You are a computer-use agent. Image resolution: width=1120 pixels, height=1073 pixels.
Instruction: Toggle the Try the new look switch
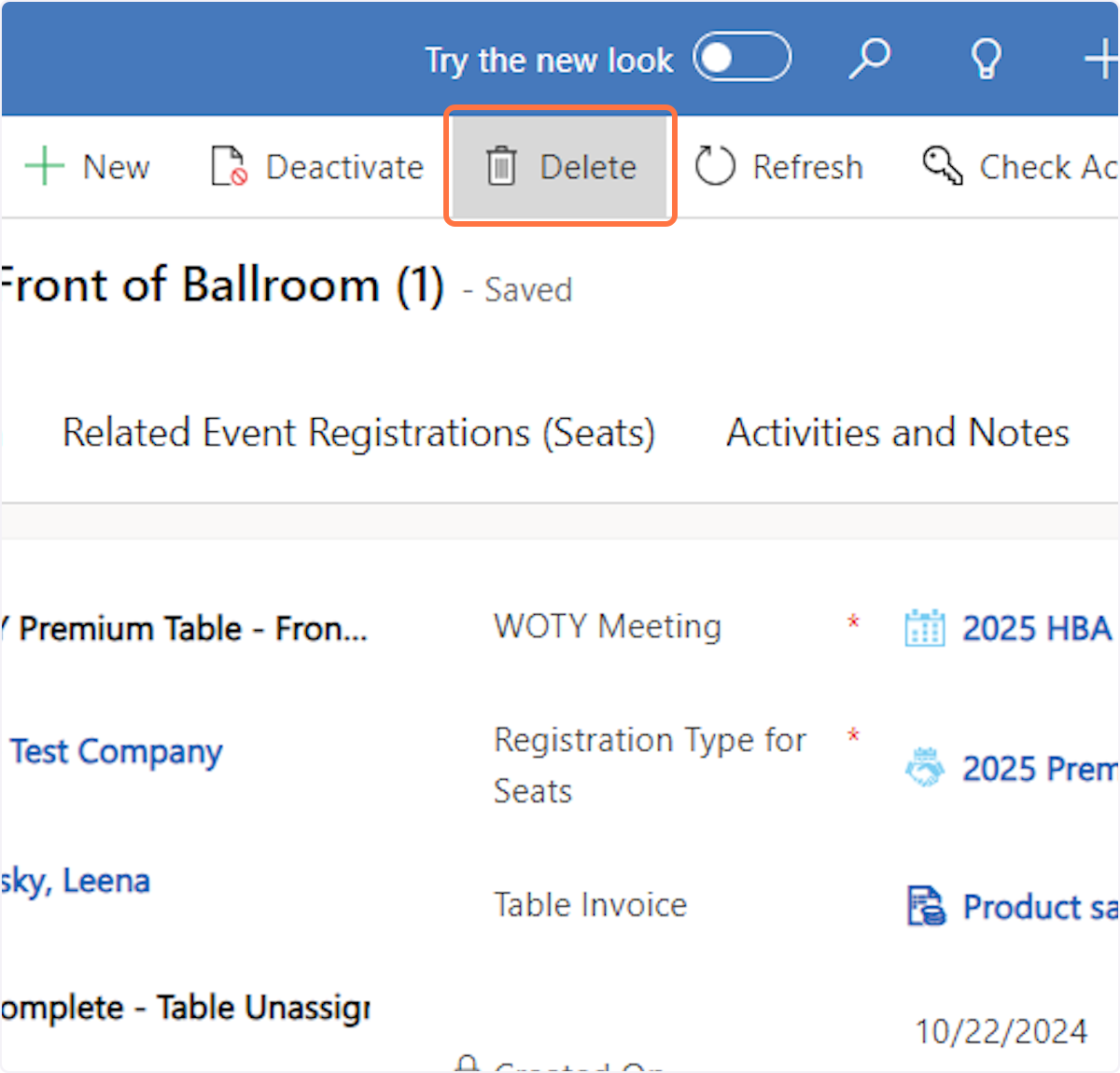coord(741,58)
